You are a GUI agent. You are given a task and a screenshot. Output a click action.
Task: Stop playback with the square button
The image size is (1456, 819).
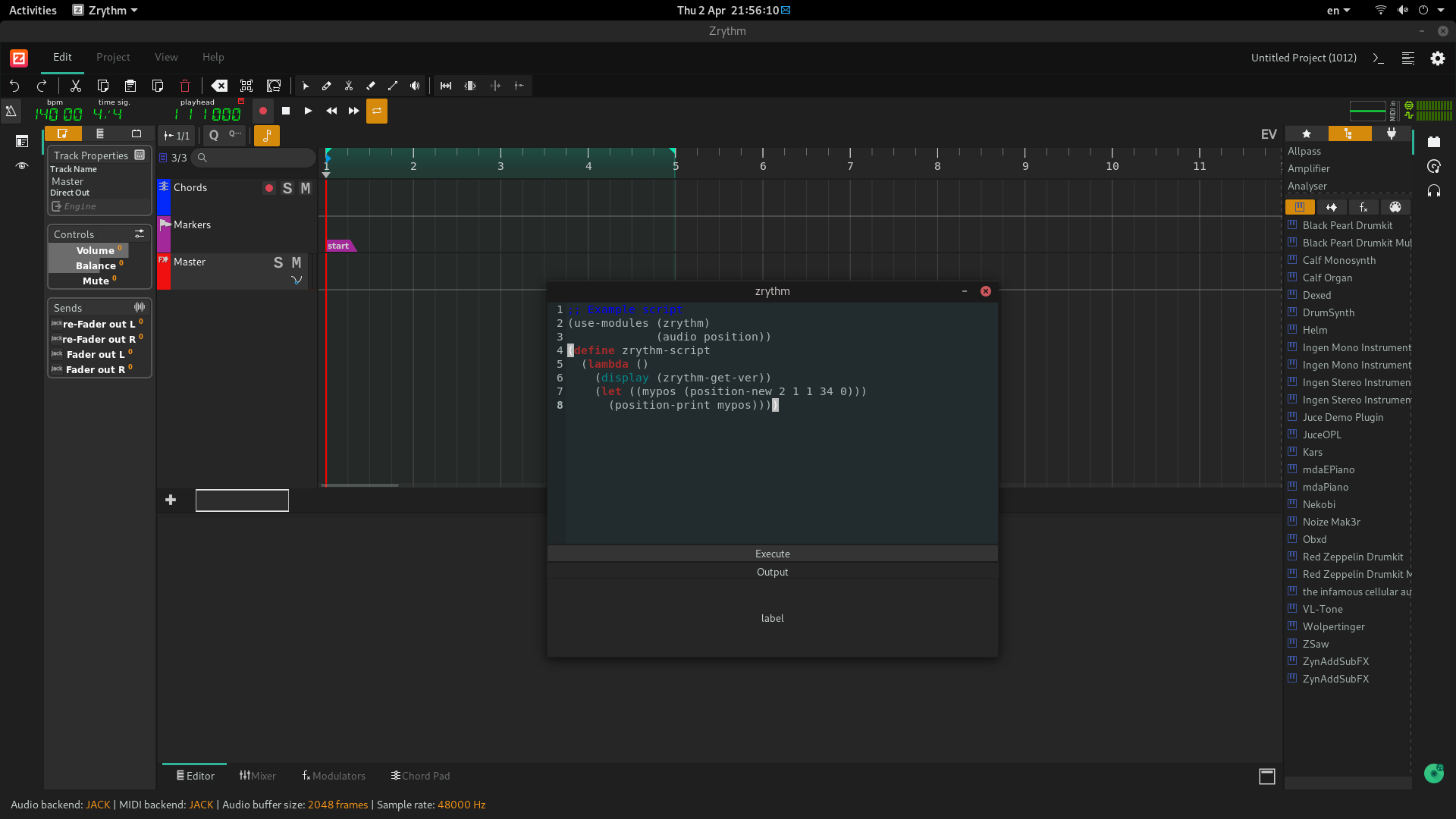tap(286, 111)
